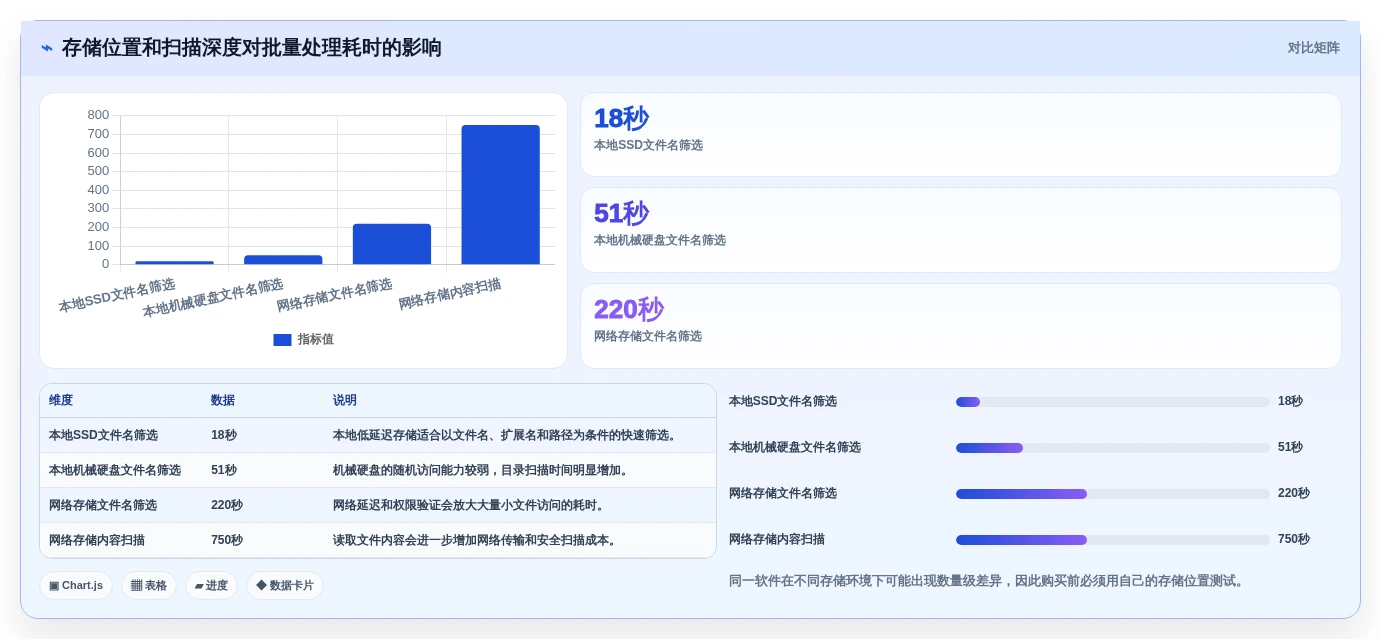Click the blue 指标值 legend swatch
Screen dimensions: 1381x639
pyautogui.click(x=282, y=340)
